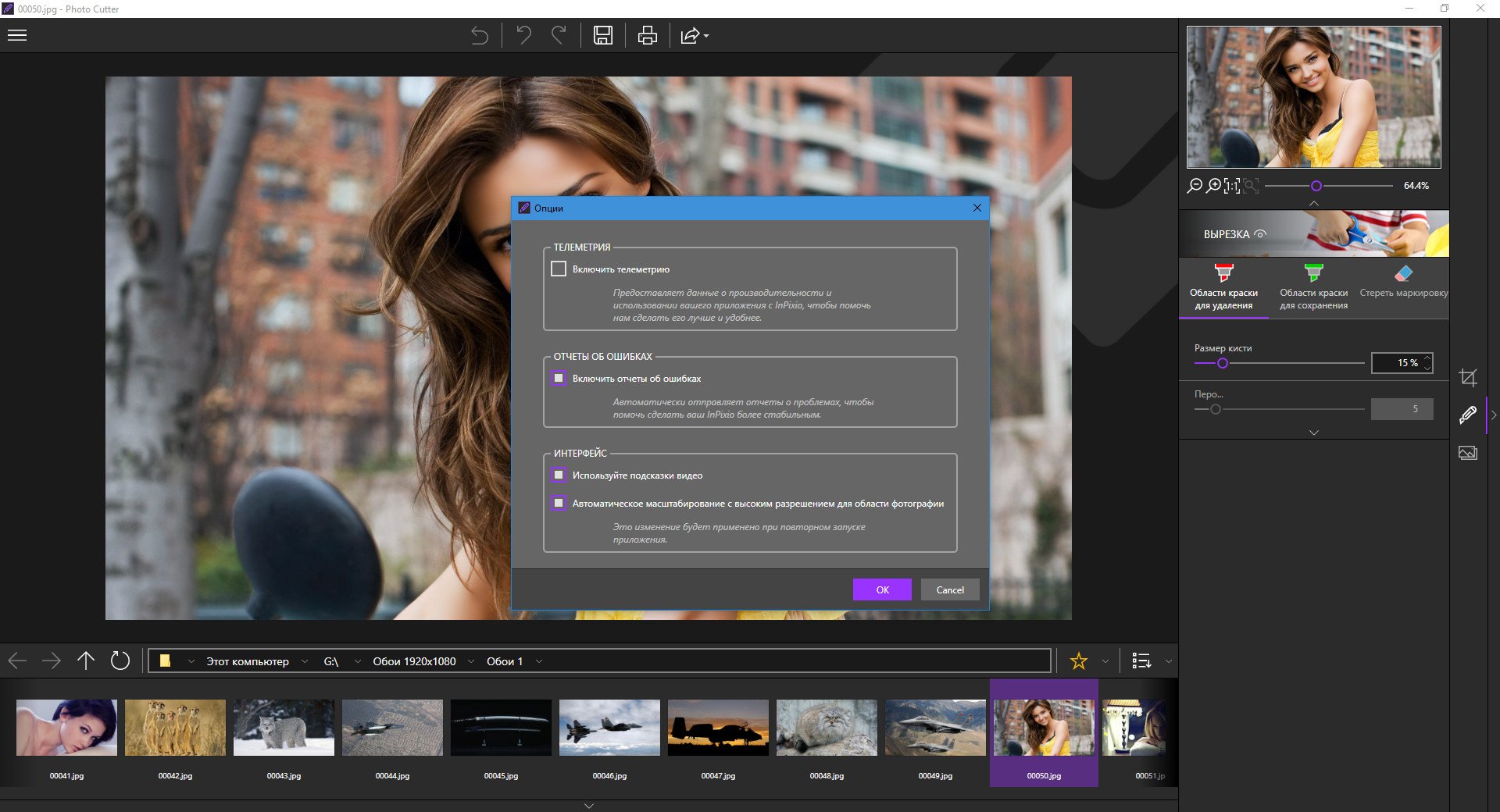
Task: Click the zoom out magnifier icon
Action: pyautogui.click(x=1195, y=186)
